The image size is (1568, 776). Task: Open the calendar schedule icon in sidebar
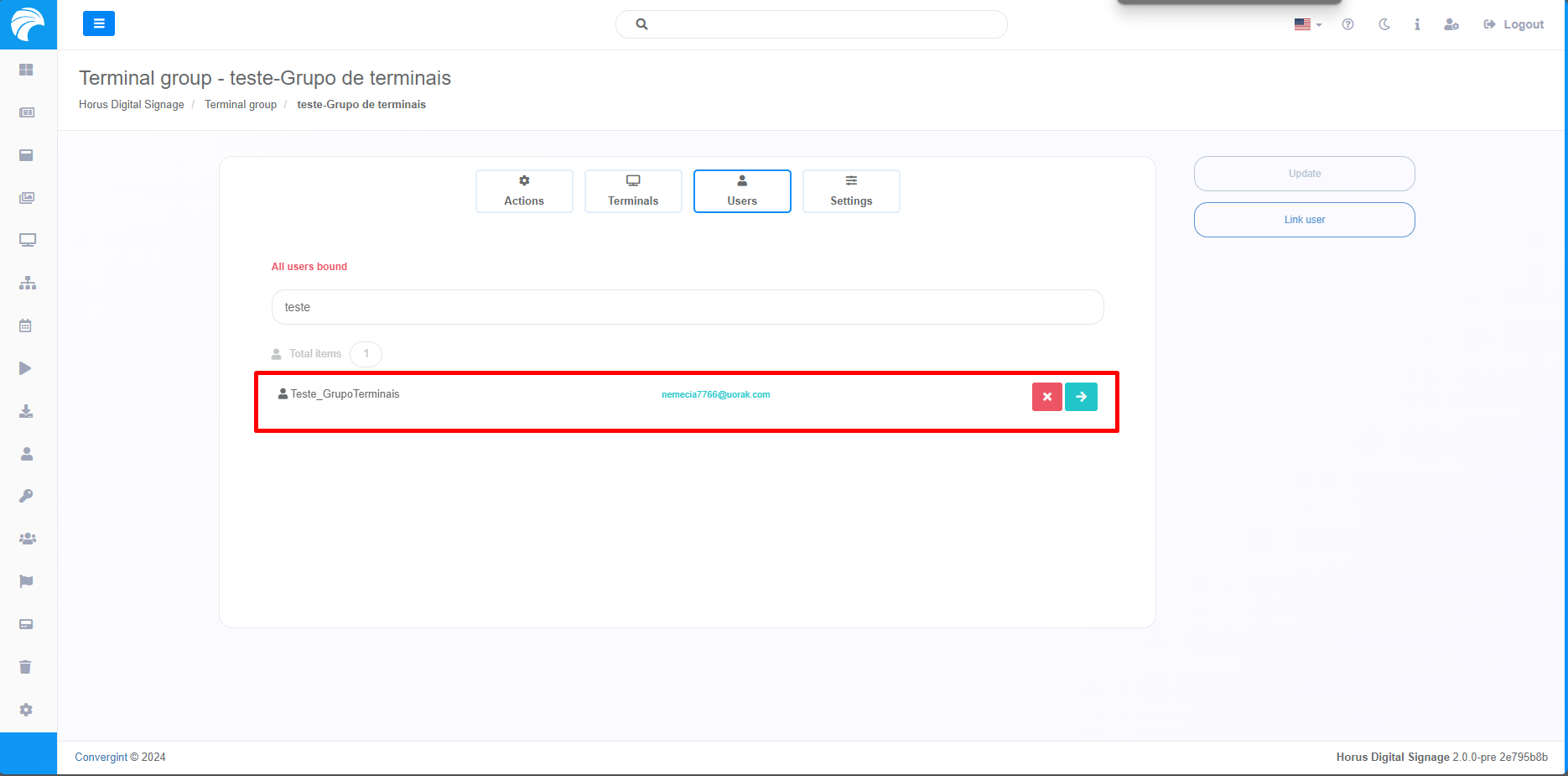point(26,326)
